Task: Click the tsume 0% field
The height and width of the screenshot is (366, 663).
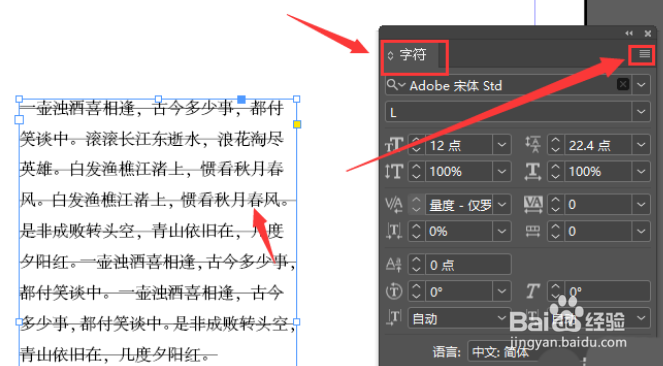Action: click(458, 231)
